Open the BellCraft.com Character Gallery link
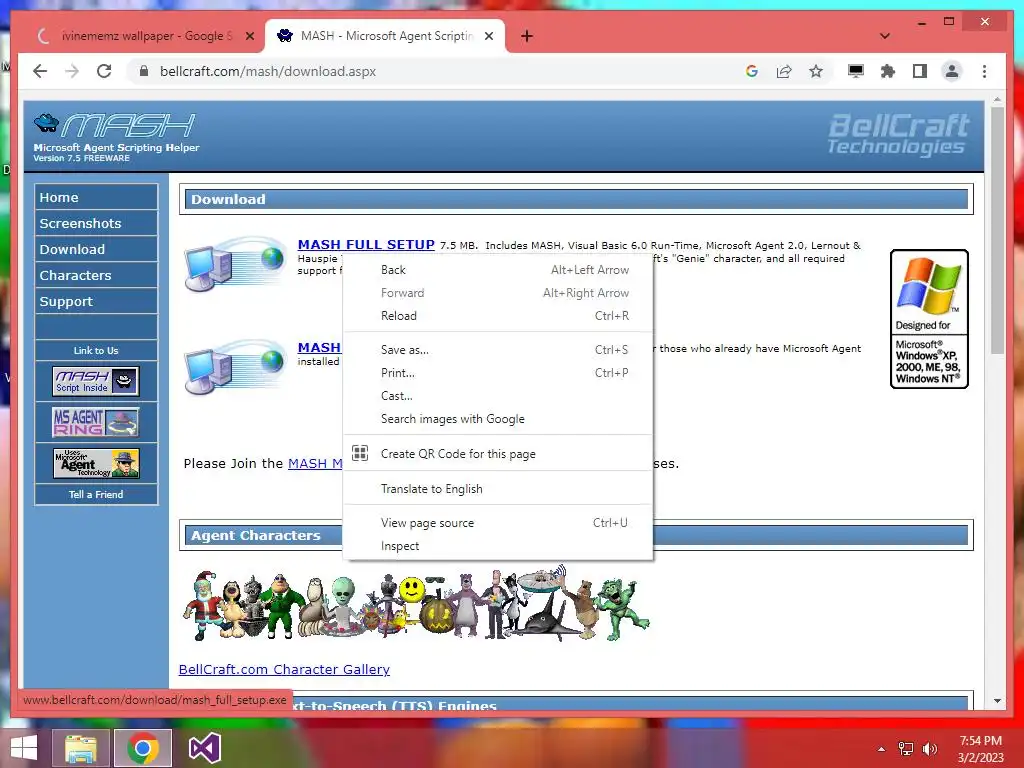 coord(284,669)
